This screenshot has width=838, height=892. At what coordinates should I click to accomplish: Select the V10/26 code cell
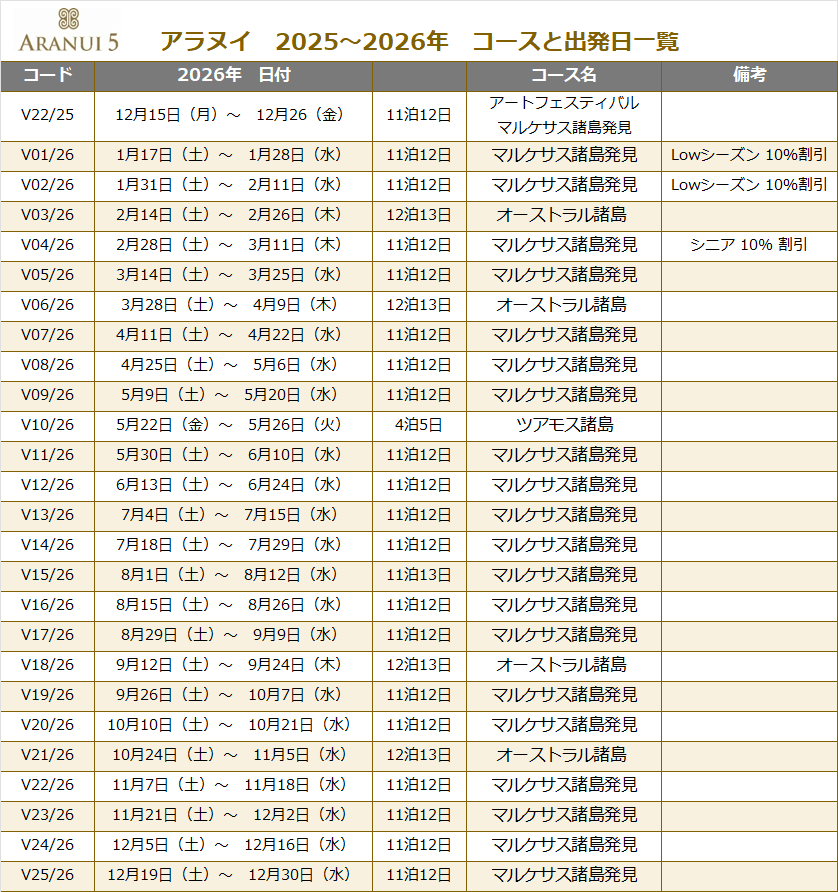click(47, 425)
